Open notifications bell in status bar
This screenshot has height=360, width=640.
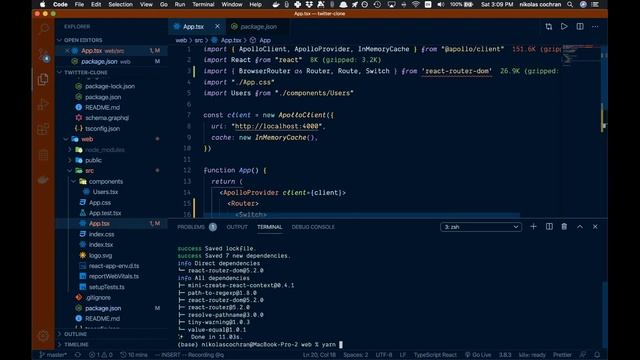click(x=597, y=355)
